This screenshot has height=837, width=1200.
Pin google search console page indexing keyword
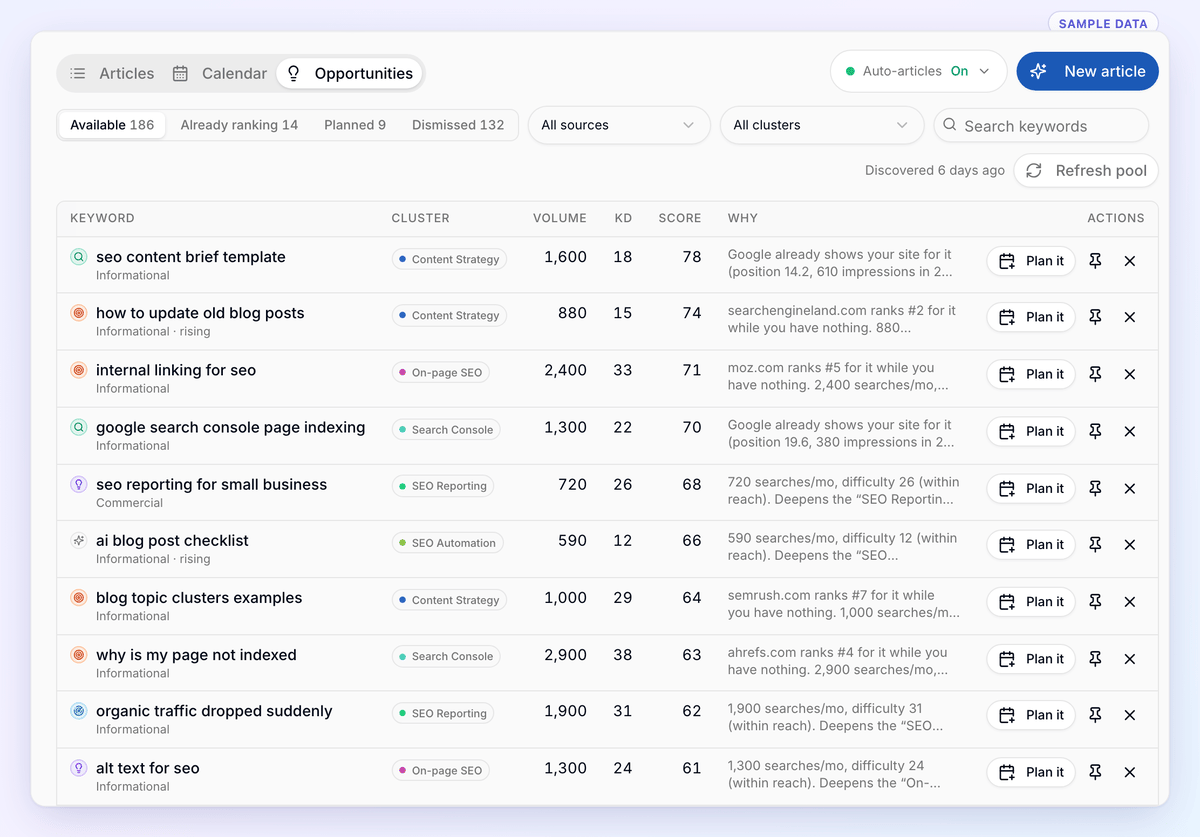pyautogui.click(x=1095, y=431)
